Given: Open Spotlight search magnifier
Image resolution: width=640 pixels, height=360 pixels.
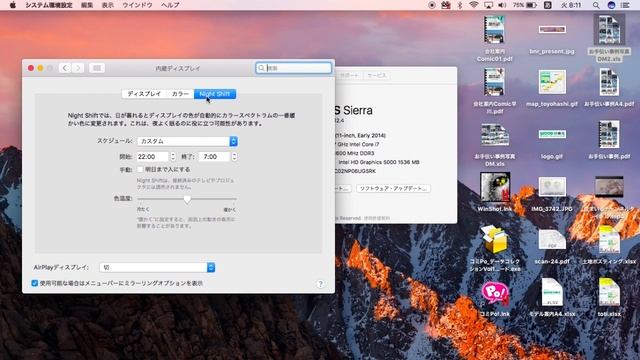Looking at the screenshot, I should tap(596, 5).
